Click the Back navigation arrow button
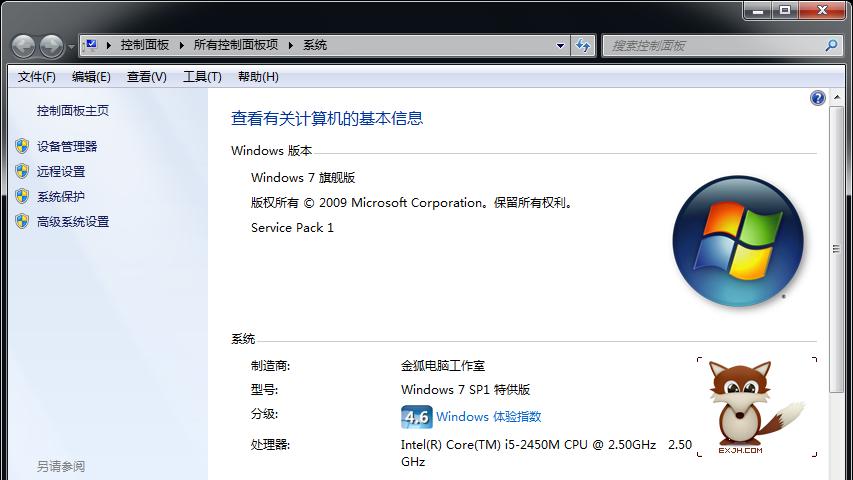853x480 pixels. pos(23,46)
